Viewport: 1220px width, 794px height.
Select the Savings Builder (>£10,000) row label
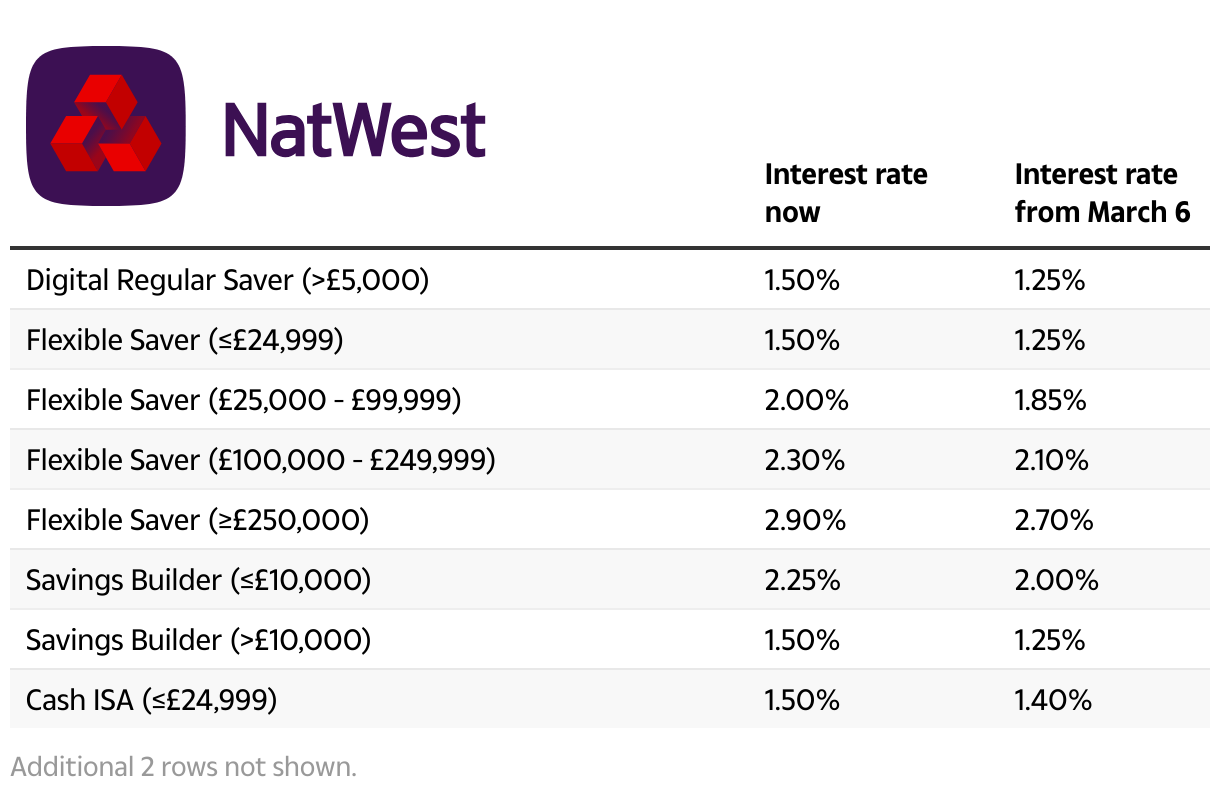[199, 641]
